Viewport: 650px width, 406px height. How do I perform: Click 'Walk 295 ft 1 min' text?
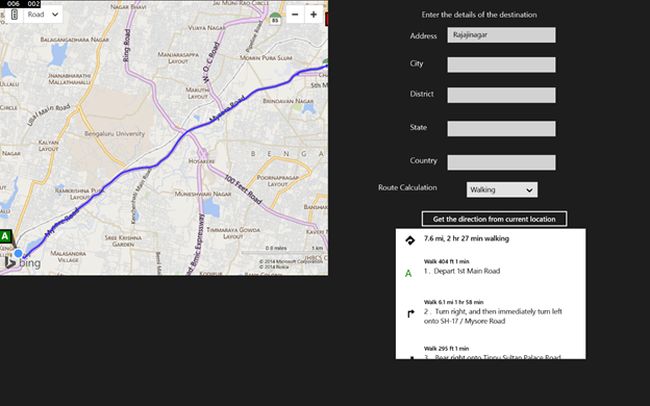pyautogui.click(x=446, y=348)
